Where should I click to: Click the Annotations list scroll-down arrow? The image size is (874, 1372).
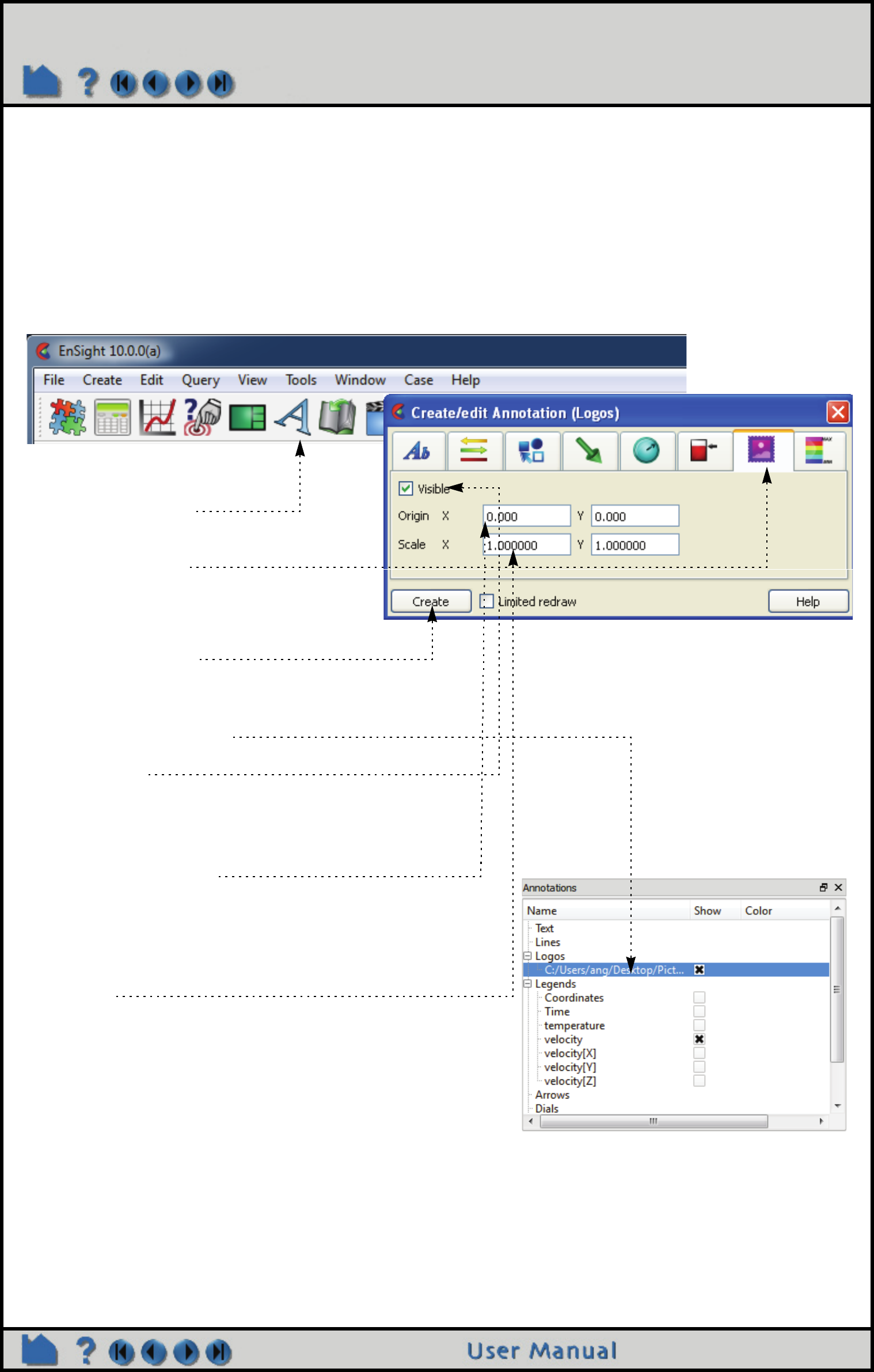point(838,1106)
